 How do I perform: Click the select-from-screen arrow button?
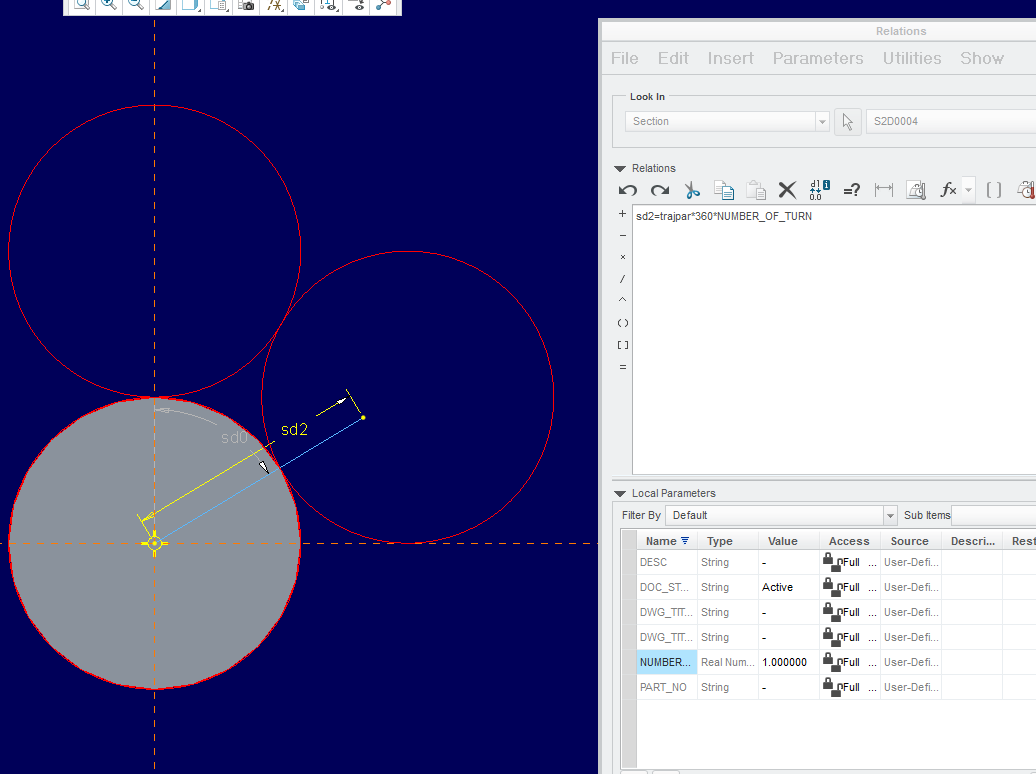tap(848, 122)
